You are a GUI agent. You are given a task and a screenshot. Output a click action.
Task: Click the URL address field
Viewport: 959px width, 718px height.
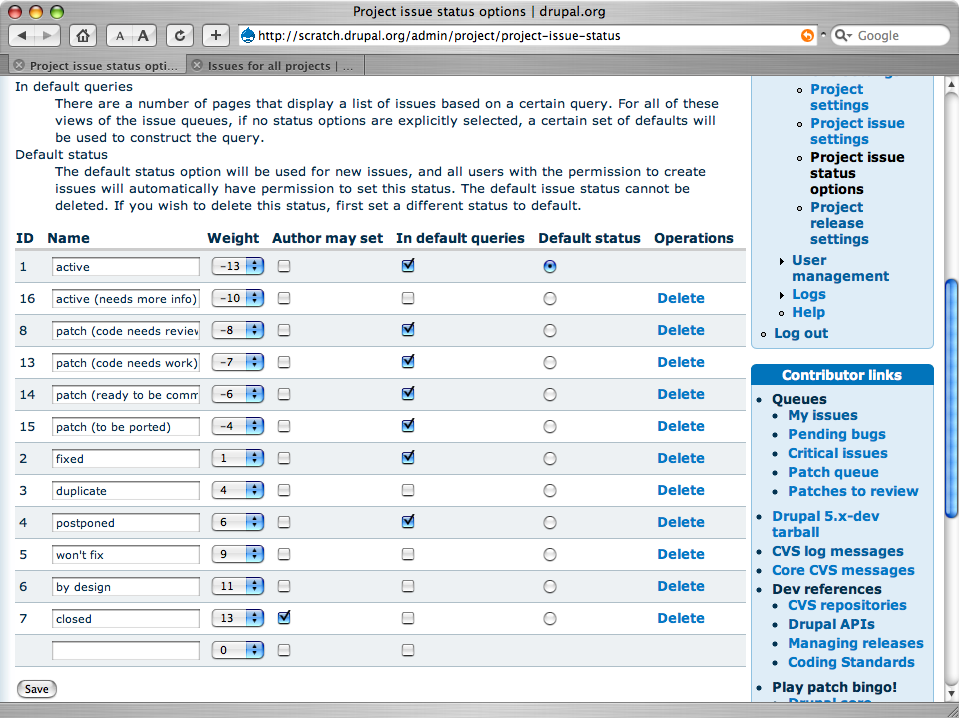coord(526,35)
